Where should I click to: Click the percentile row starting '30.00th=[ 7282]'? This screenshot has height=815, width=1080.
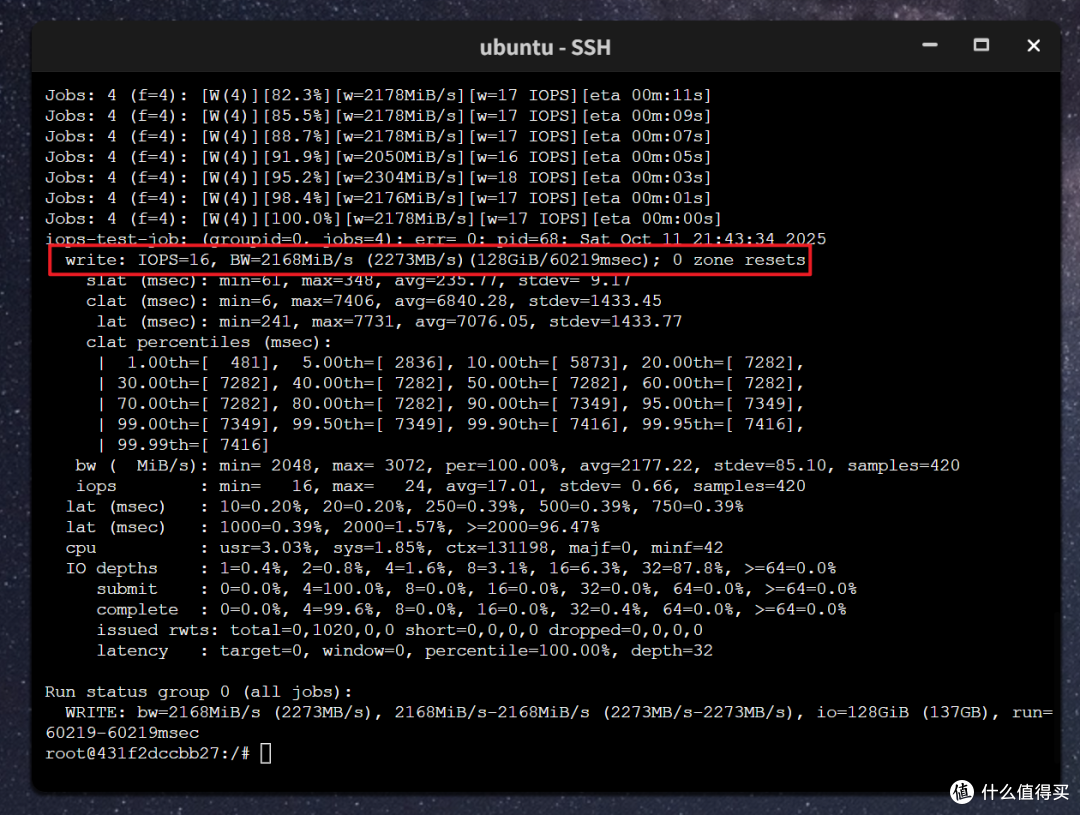point(450,384)
